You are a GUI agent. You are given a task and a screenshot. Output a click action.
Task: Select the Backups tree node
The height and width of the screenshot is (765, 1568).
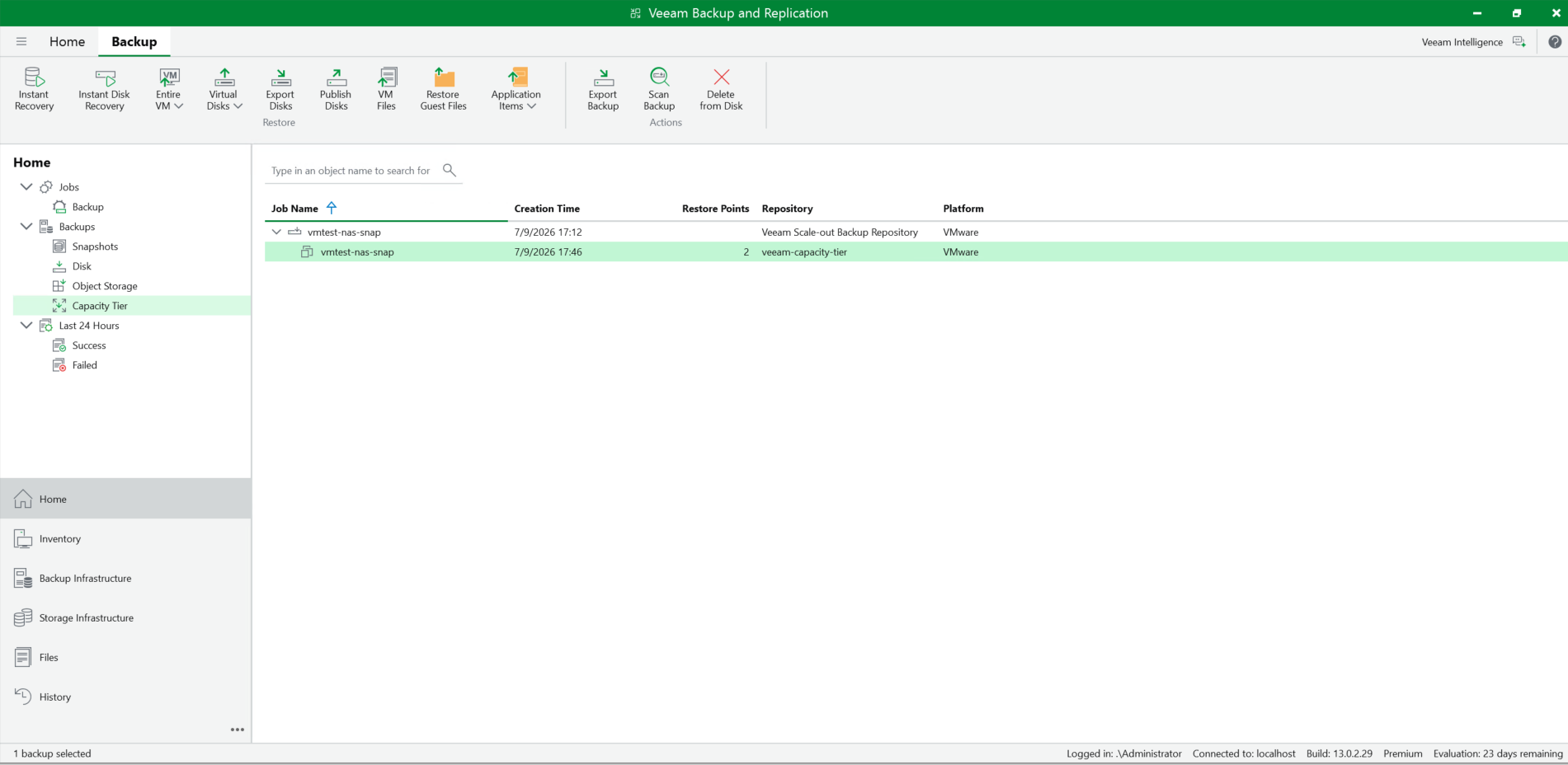coord(77,227)
